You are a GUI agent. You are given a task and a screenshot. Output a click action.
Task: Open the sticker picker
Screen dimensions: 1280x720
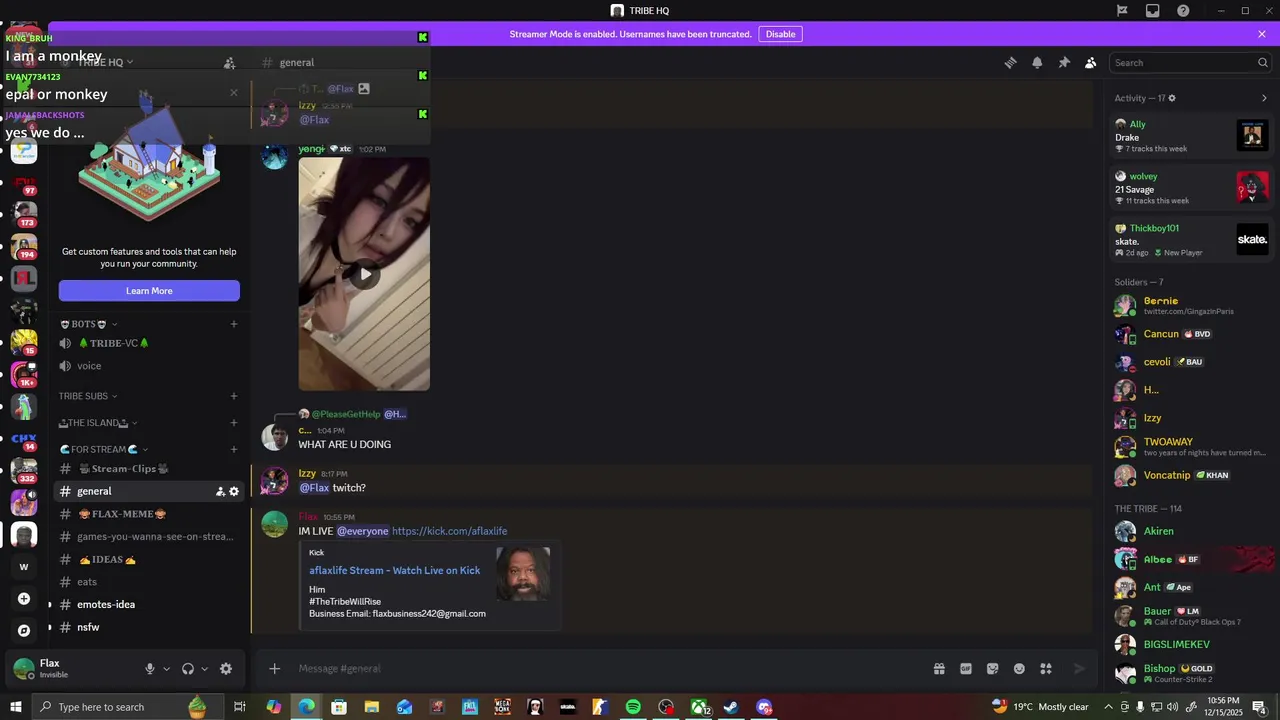tap(993, 669)
